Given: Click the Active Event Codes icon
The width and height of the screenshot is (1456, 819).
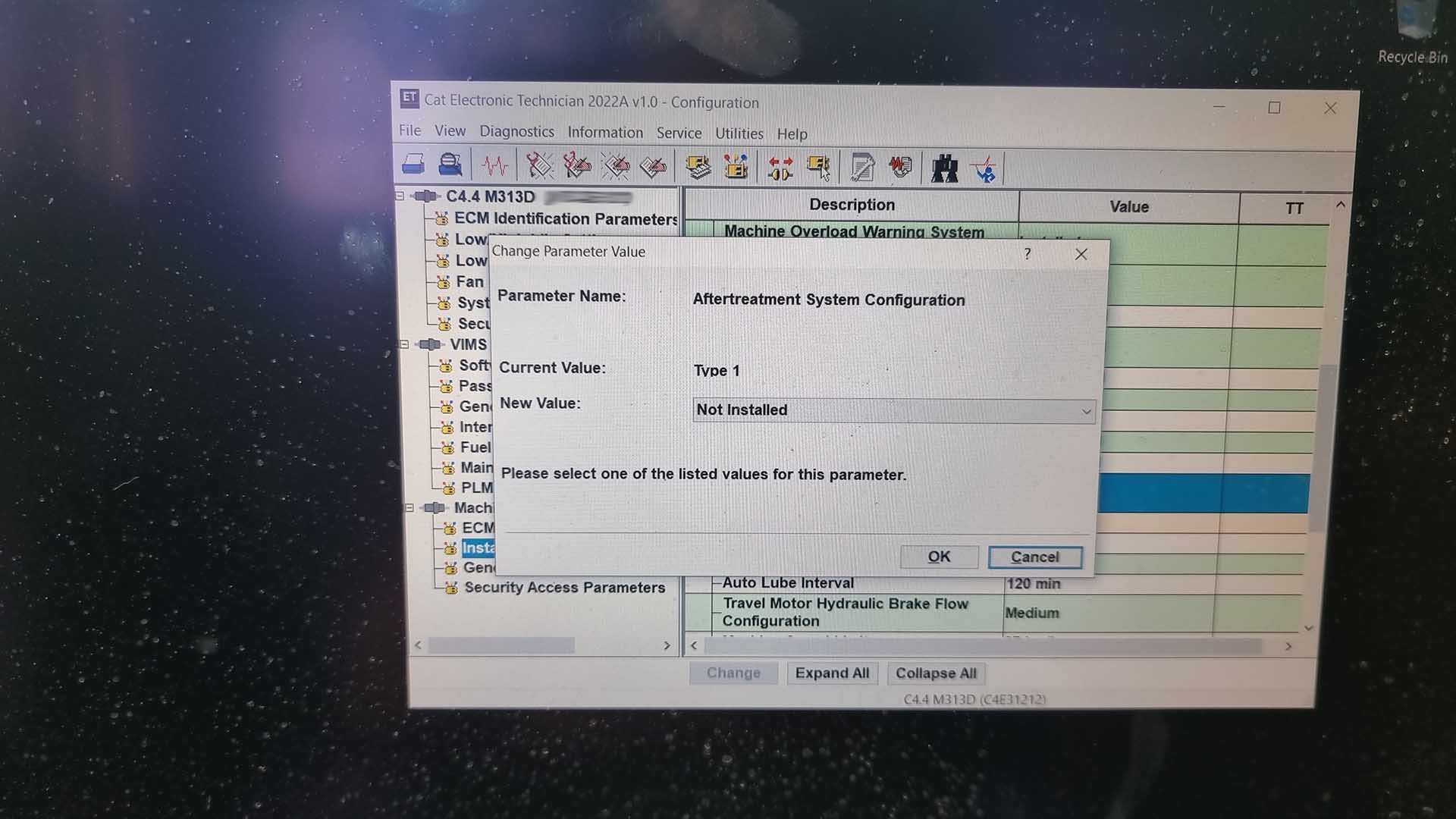Looking at the screenshot, I should [x=616, y=166].
